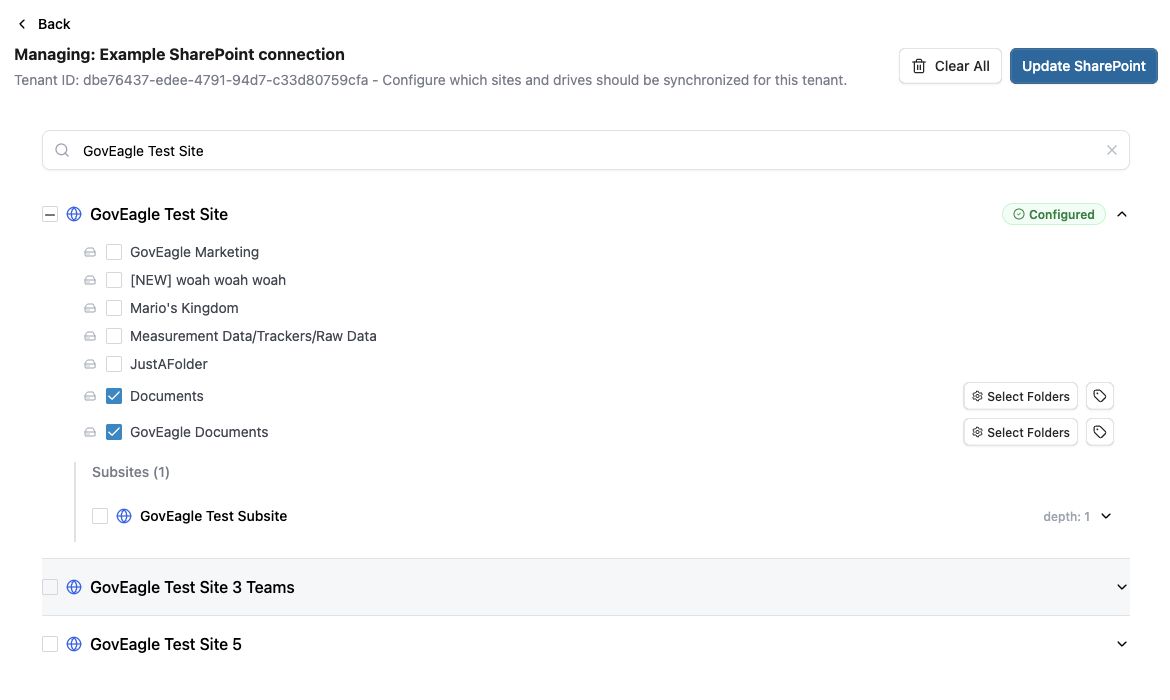Click the drive icon next to JustAFolder
Image resolution: width=1170 pixels, height=700 pixels.
(x=90, y=364)
